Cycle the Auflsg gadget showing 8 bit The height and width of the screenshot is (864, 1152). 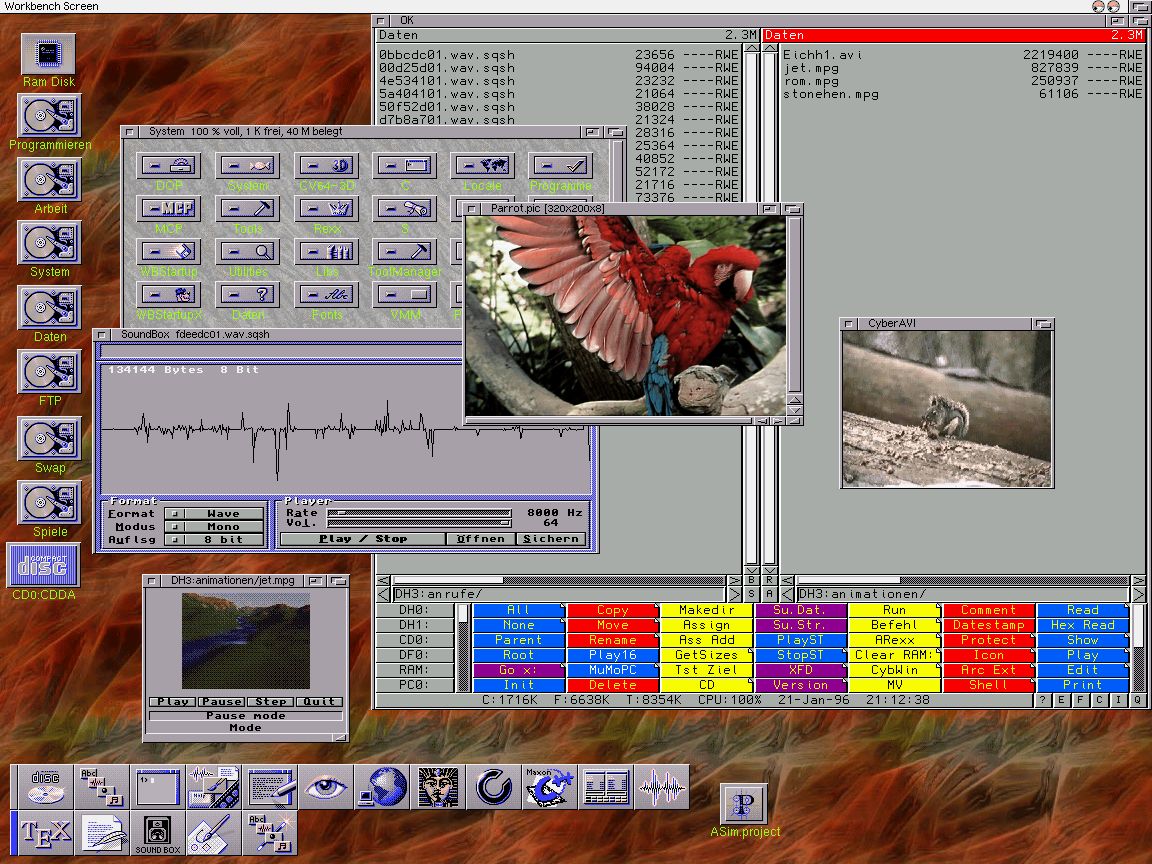click(x=215, y=540)
